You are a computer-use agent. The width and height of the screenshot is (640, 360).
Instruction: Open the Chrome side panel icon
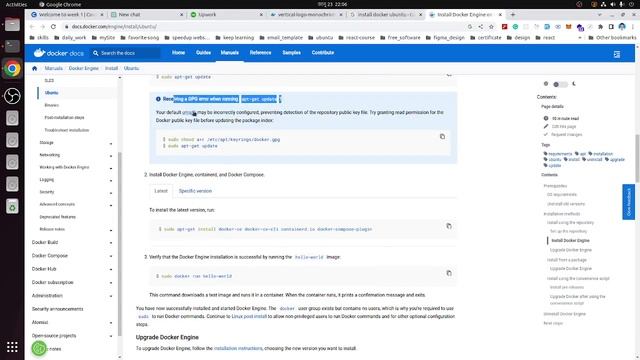tap(611, 27)
